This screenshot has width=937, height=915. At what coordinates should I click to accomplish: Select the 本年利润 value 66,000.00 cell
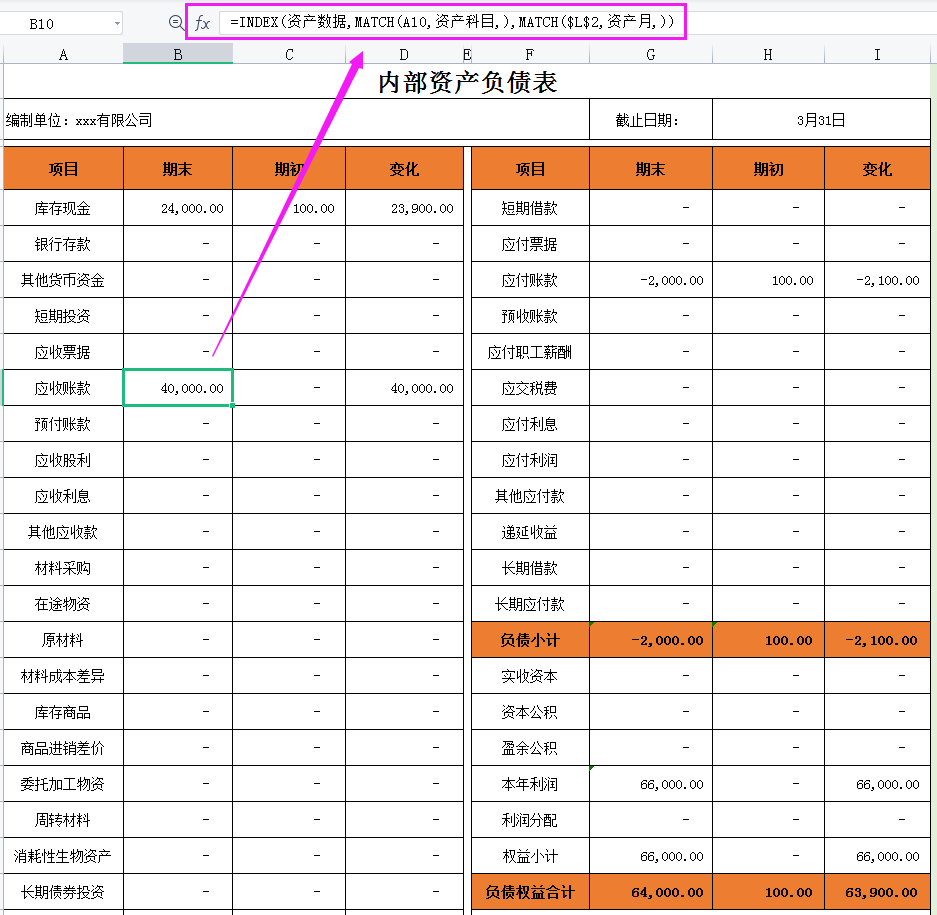pos(649,784)
